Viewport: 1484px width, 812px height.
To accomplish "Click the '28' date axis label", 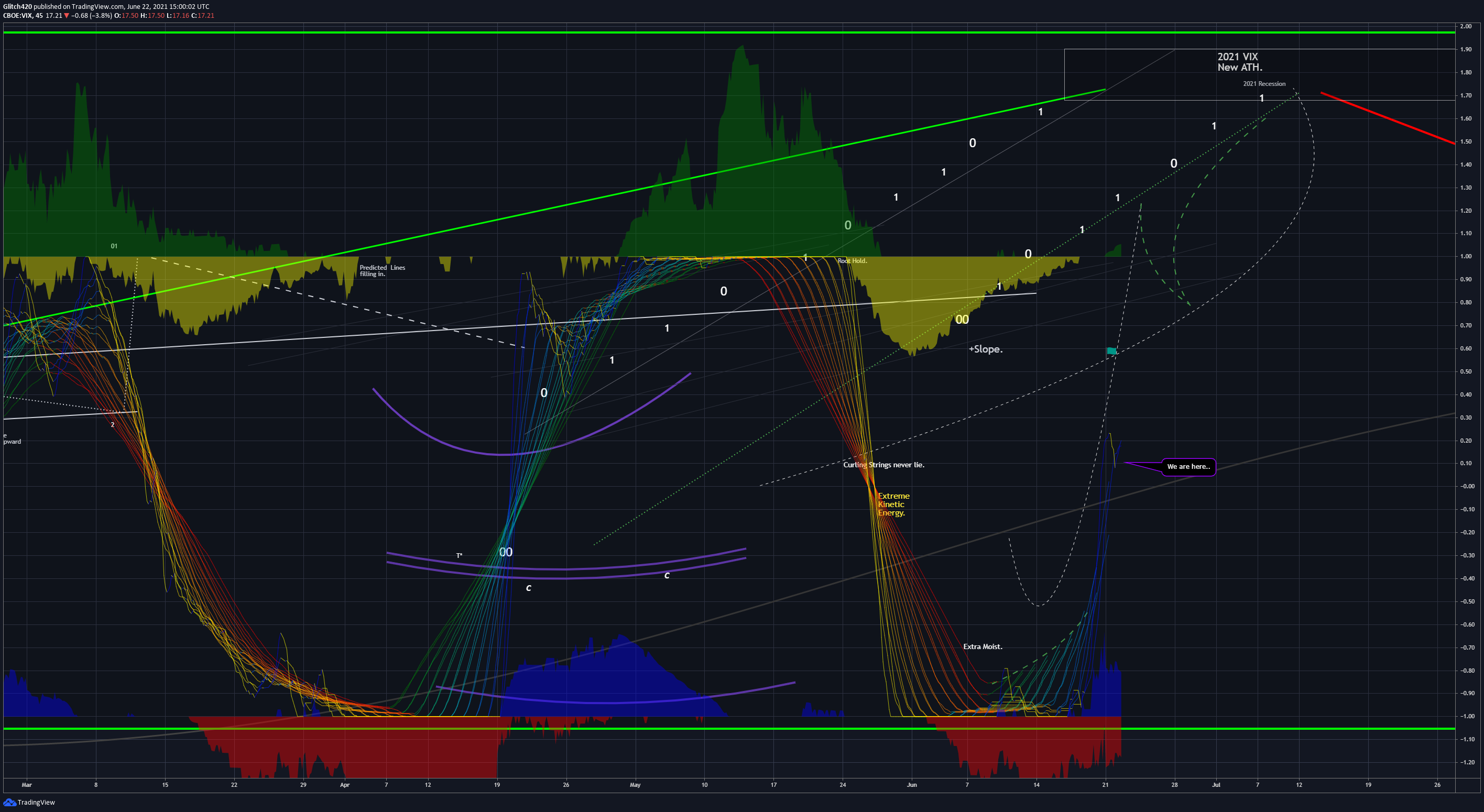I will (x=1174, y=784).
